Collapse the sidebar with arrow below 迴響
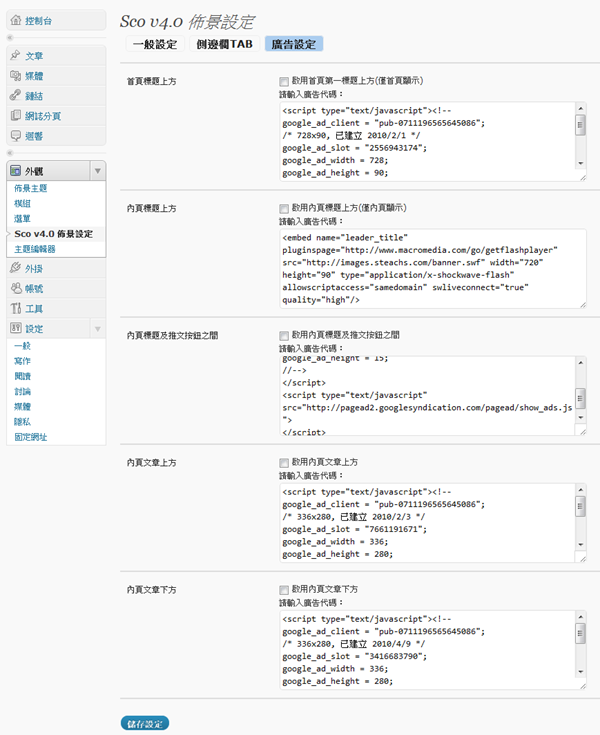The image size is (600, 735). [x=10, y=153]
